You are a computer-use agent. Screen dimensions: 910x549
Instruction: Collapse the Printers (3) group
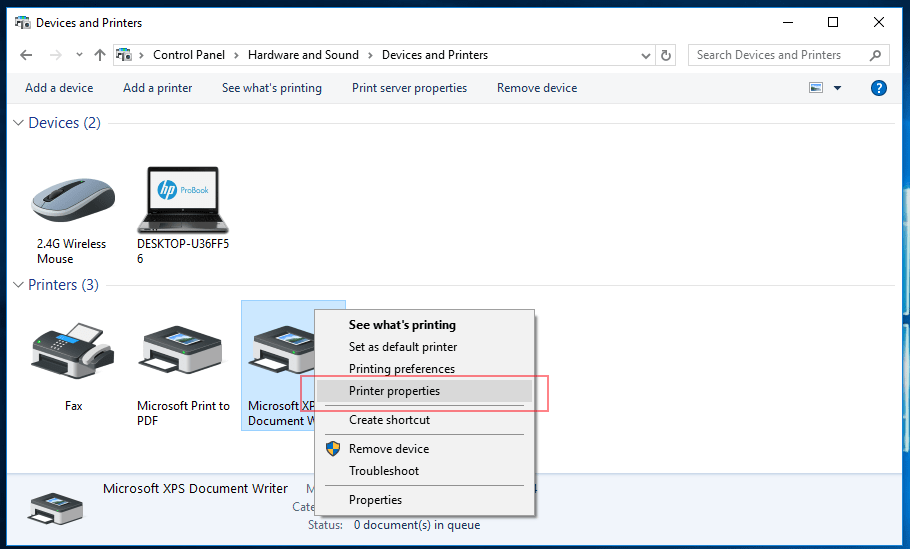coord(19,285)
